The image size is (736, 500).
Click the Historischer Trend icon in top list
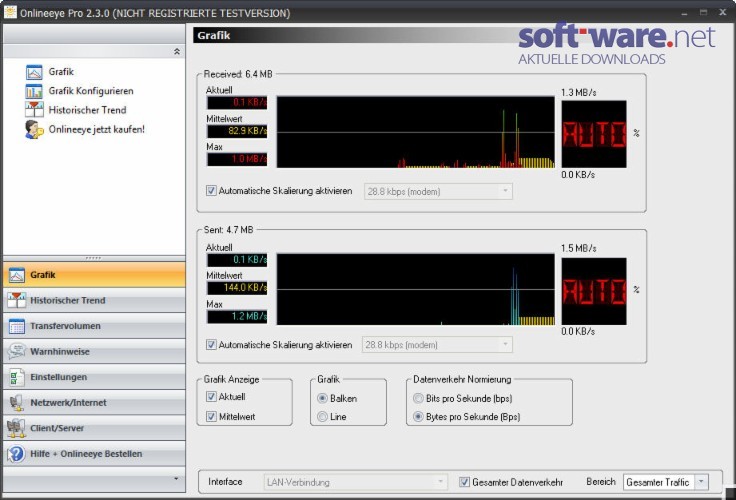pyautogui.click(x=34, y=110)
